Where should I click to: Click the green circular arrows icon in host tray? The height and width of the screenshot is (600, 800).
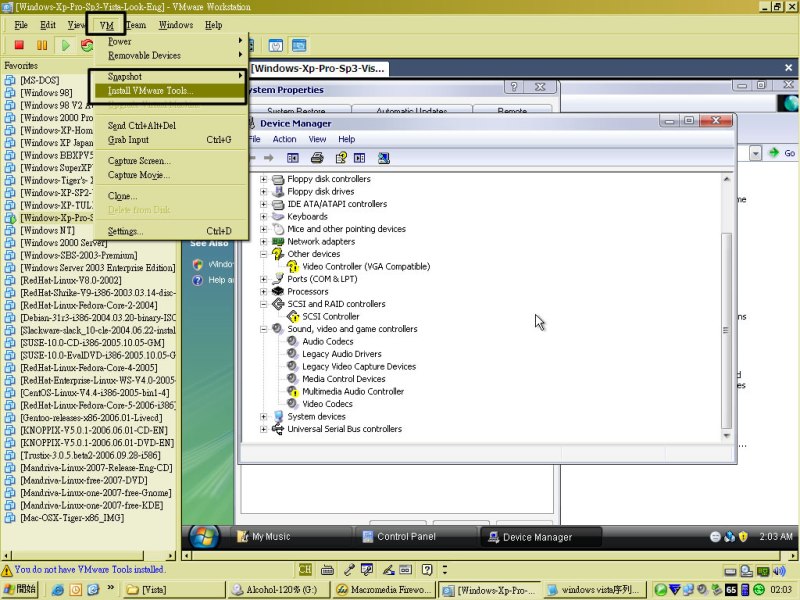[x=759, y=590]
